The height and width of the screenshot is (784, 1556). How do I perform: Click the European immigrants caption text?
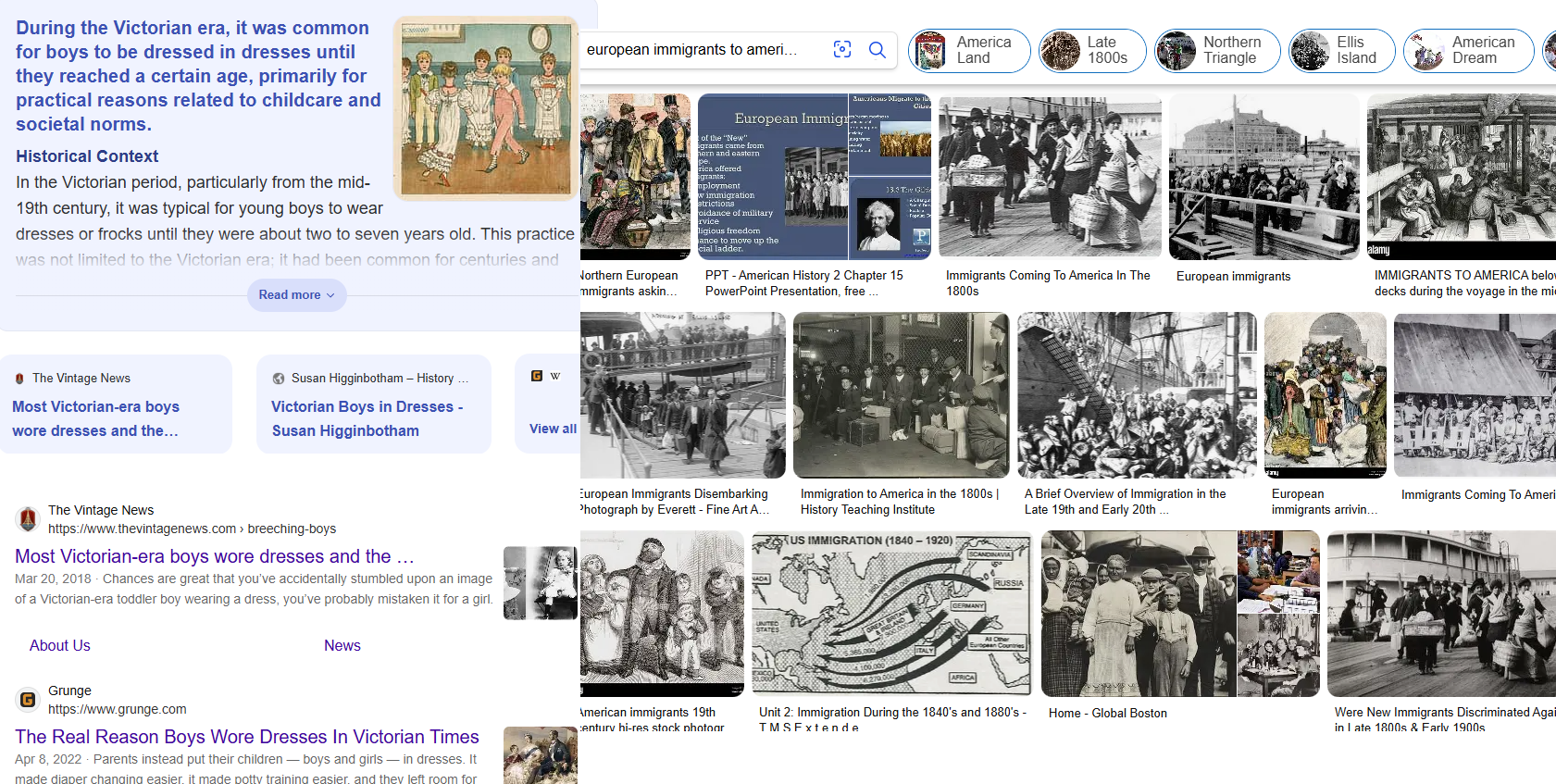[x=1234, y=276]
